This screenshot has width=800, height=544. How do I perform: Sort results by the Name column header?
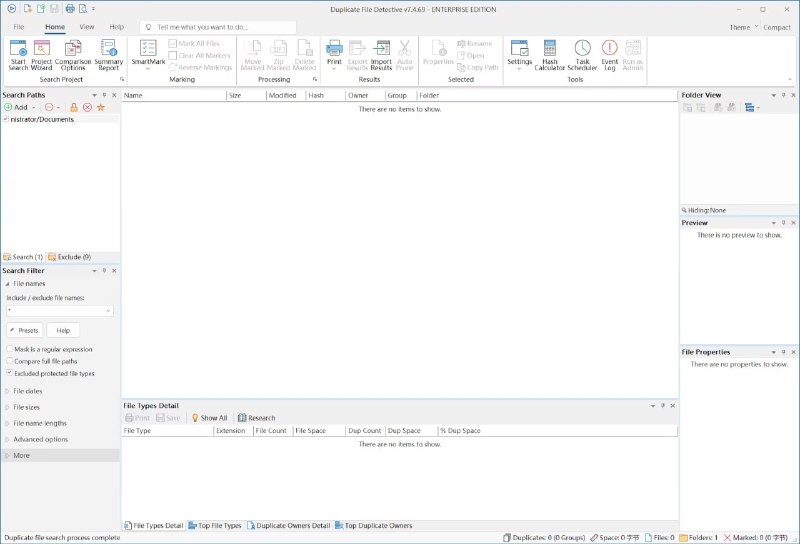(x=173, y=95)
